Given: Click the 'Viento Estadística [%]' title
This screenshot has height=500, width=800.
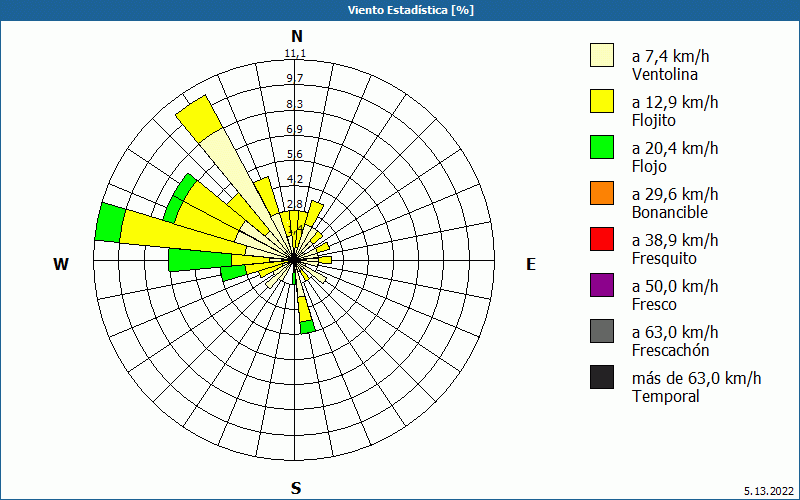Looking at the screenshot, I should 411,10.
